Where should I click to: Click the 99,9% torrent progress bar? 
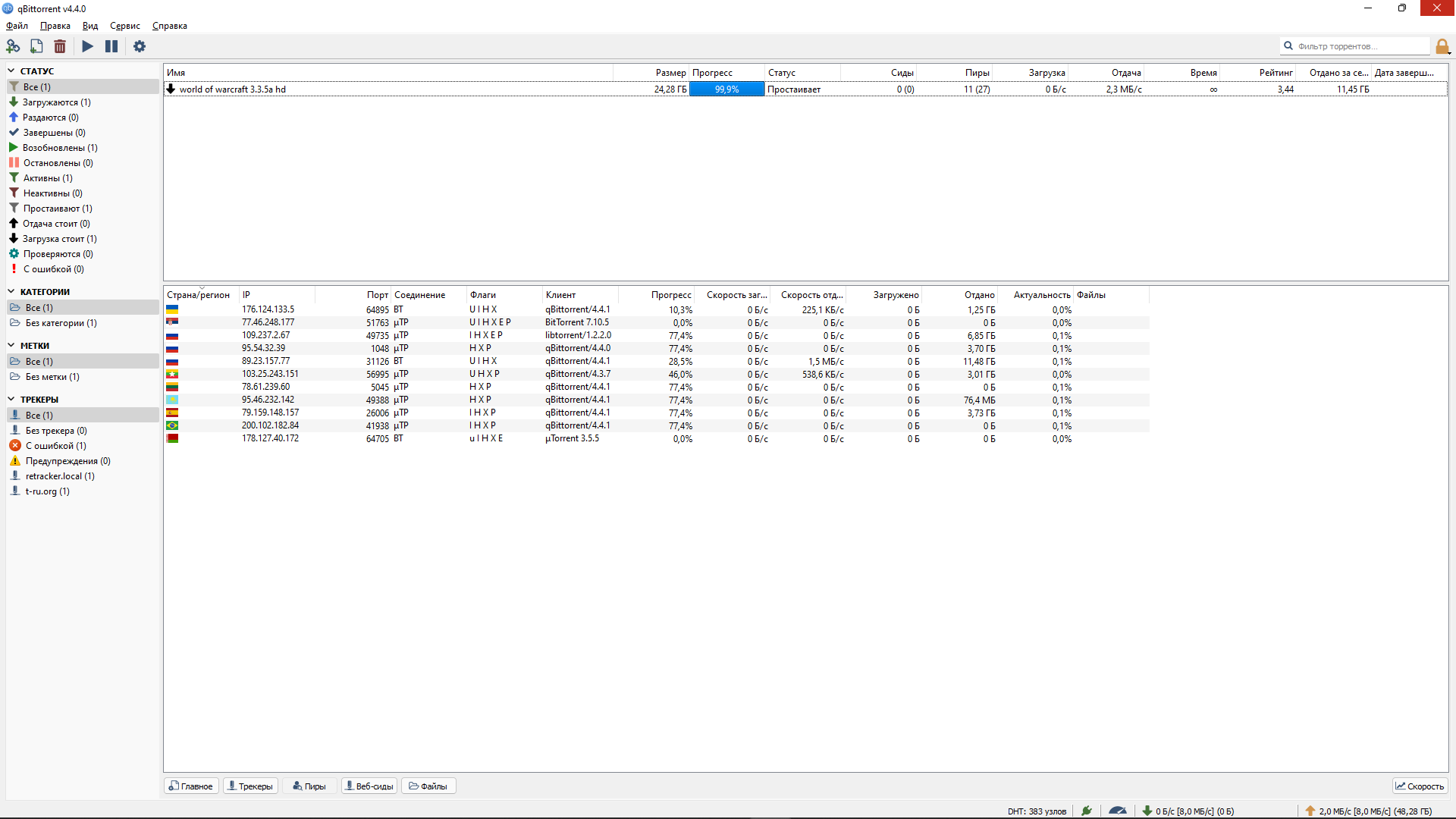click(x=726, y=89)
